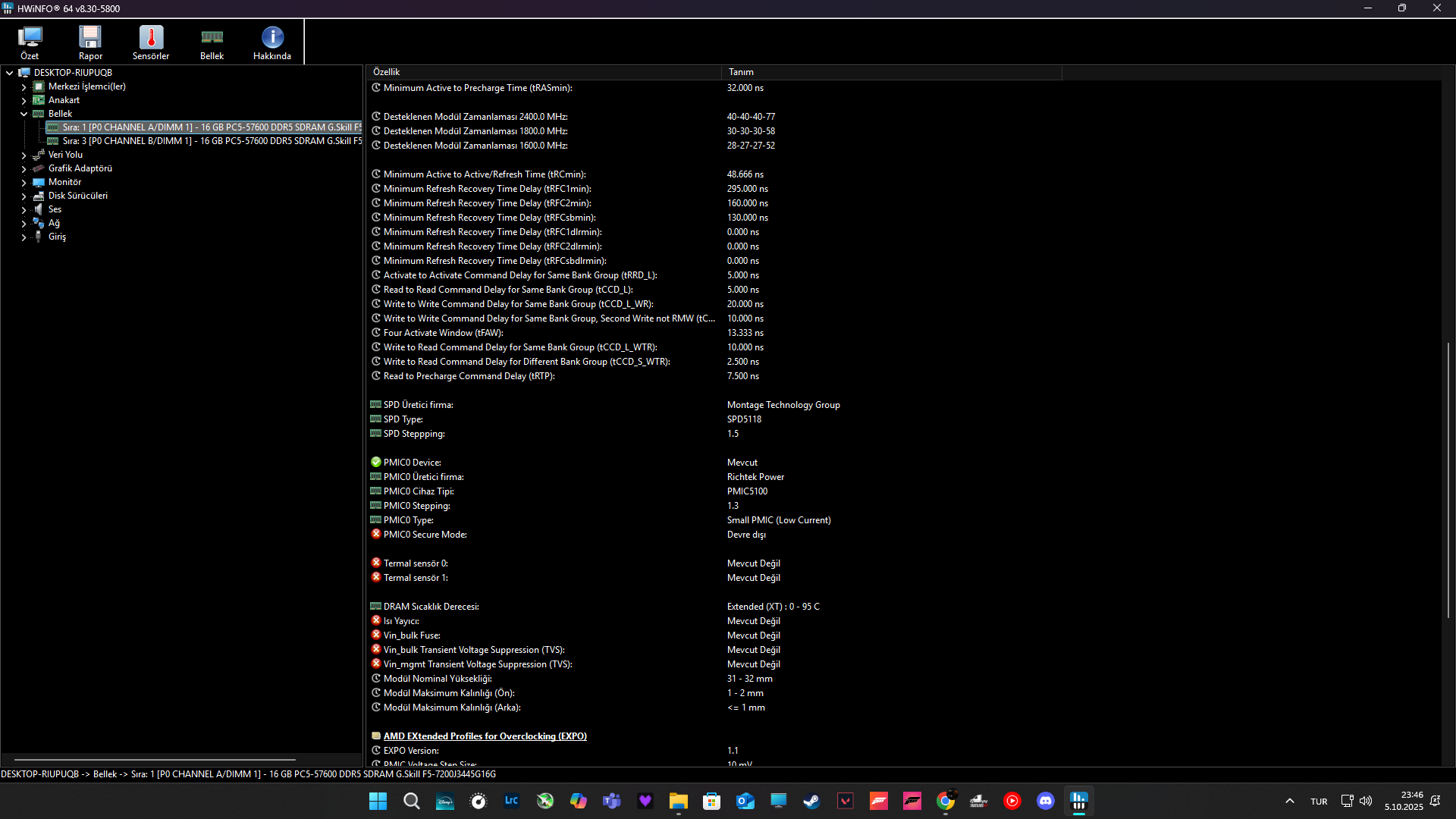Click the PMIC0 Secure Mode row

[904, 535]
